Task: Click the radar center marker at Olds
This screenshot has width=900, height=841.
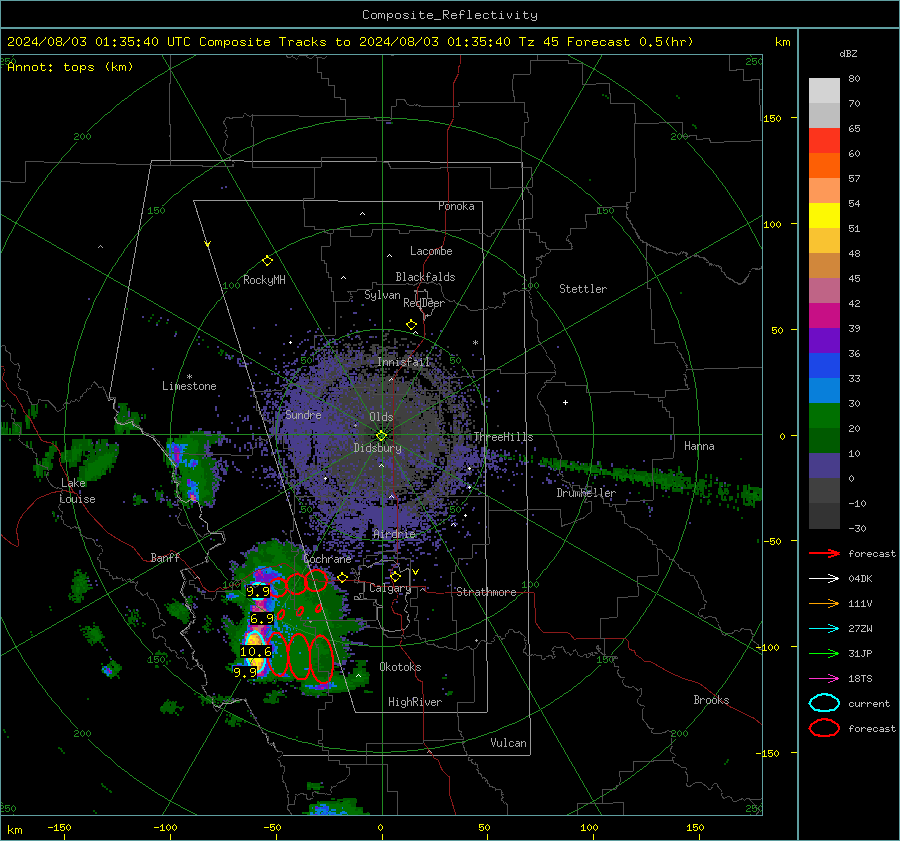Action: pos(381,436)
